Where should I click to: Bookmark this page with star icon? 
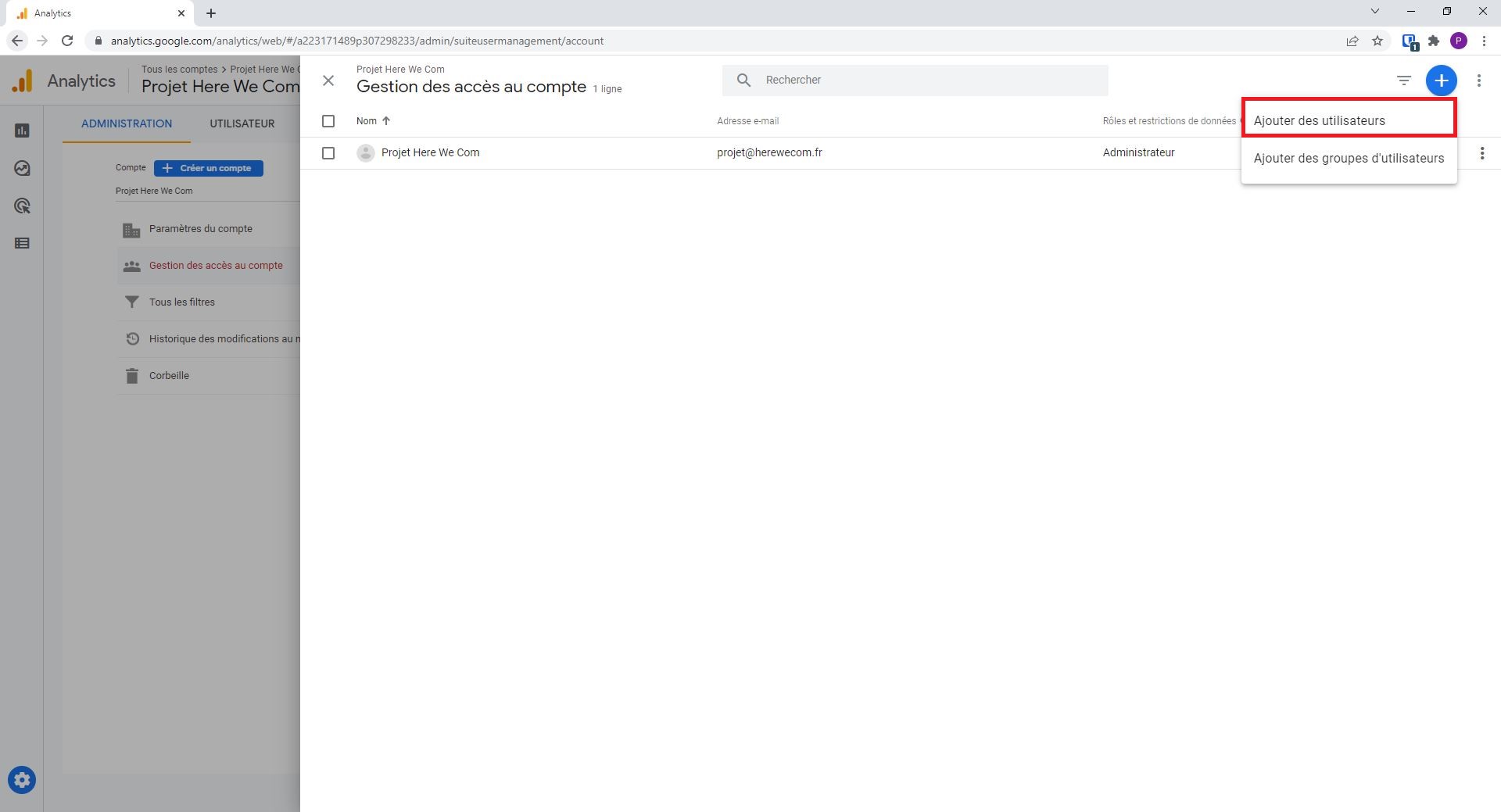tap(1377, 41)
